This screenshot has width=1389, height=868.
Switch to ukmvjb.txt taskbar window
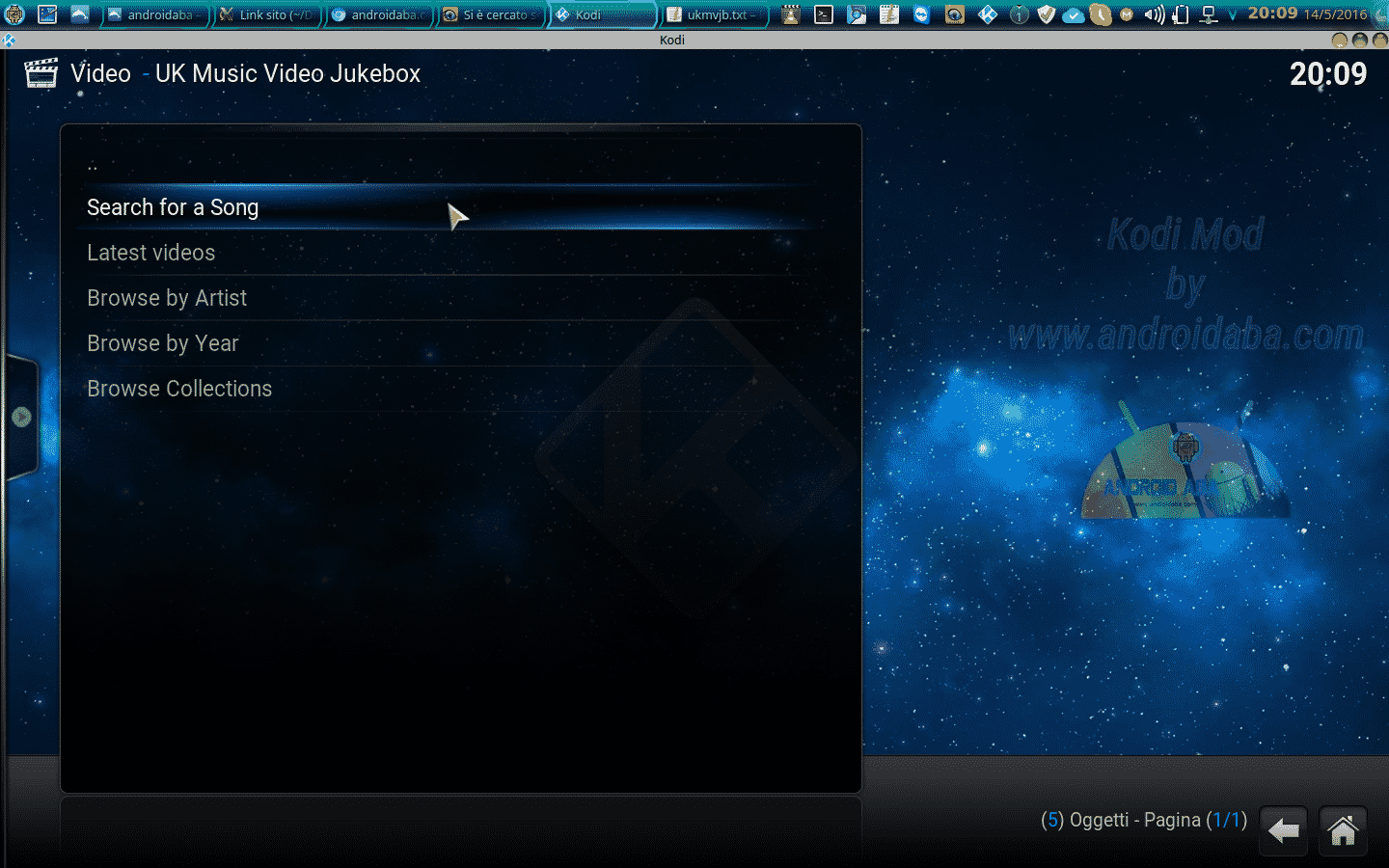click(715, 14)
